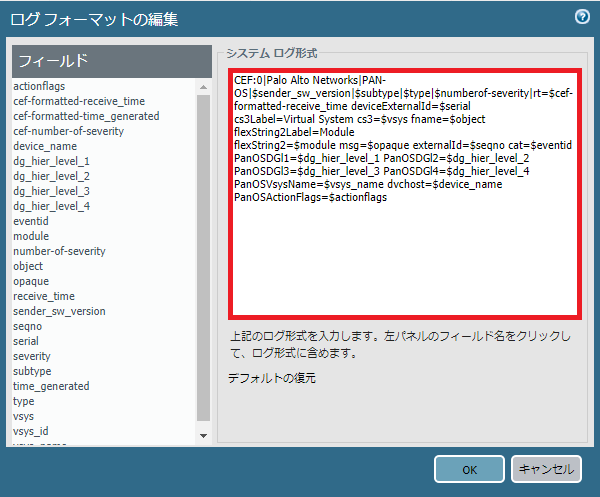Click the デフォルトの復元 link
This screenshot has height=497, width=600.
(272, 378)
